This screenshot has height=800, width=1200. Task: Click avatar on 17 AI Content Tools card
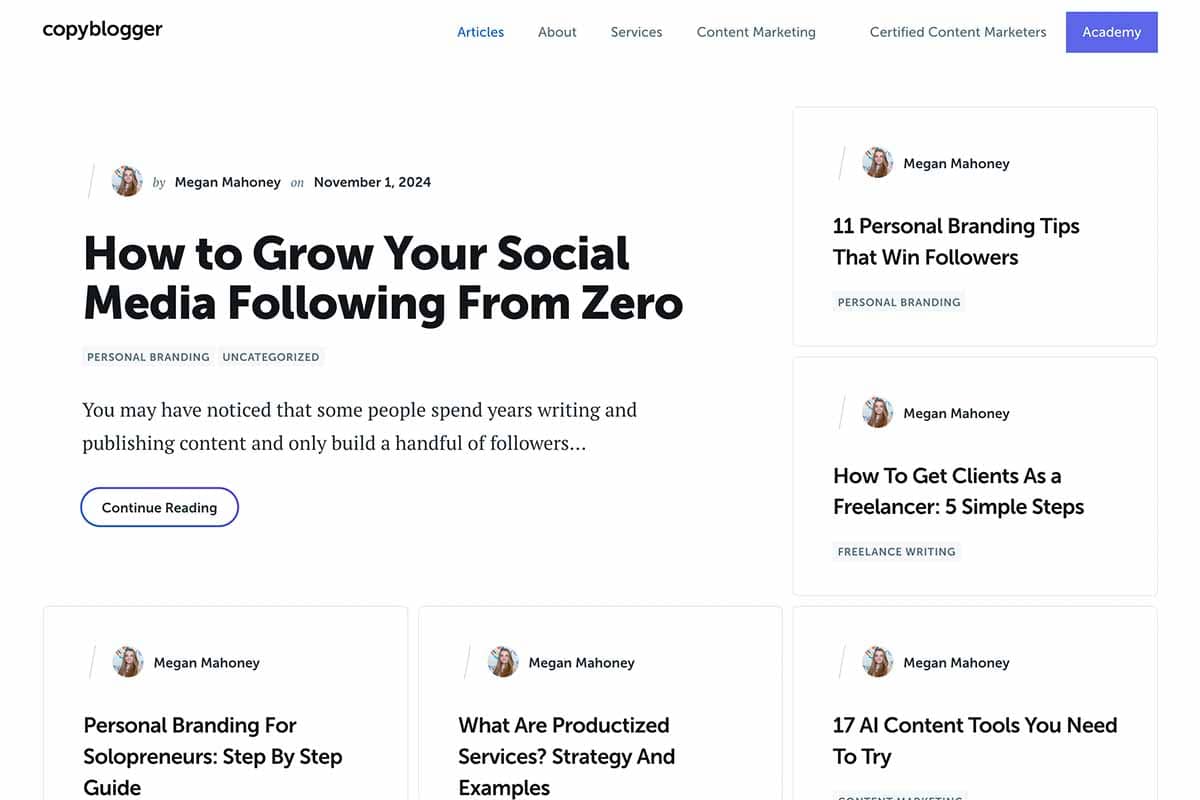point(877,662)
